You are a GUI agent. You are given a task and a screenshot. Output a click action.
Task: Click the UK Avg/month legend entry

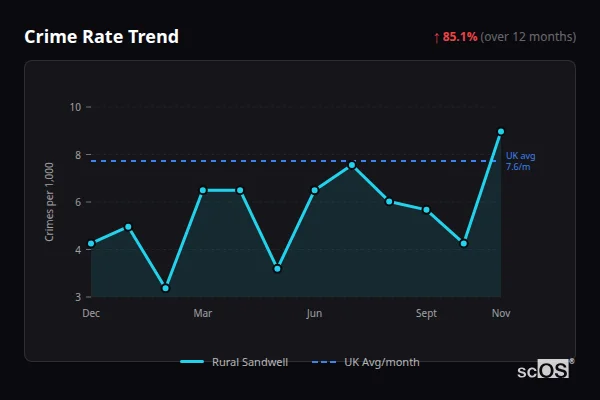[x=366, y=362]
